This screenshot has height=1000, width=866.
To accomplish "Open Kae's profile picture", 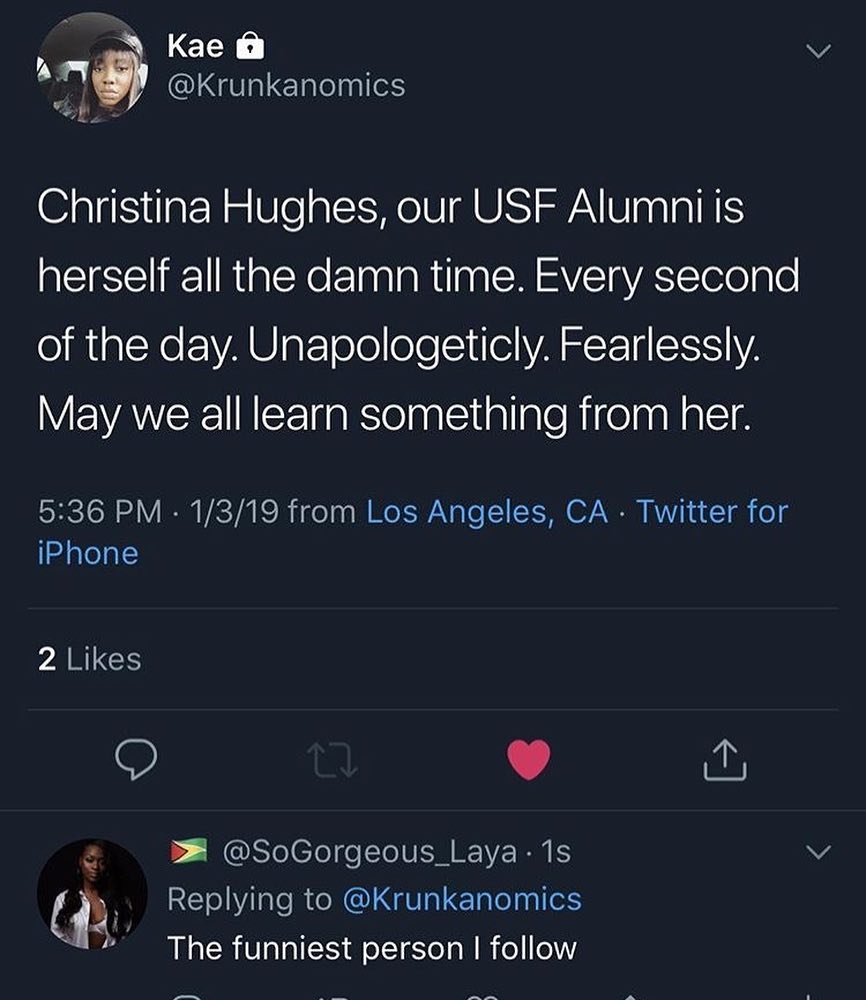I will (x=92, y=68).
